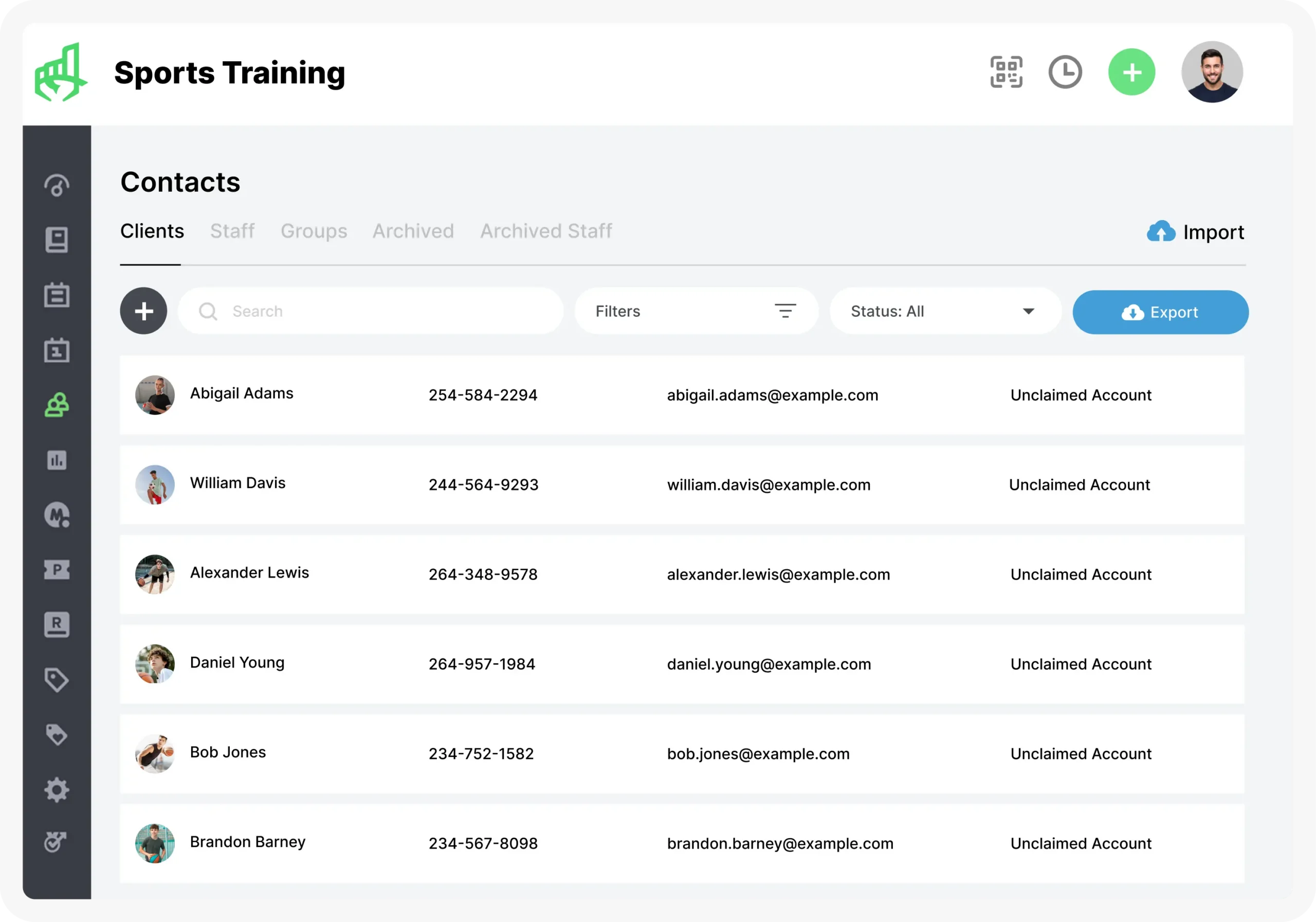Switch to the Archived Staff tab

(x=546, y=231)
